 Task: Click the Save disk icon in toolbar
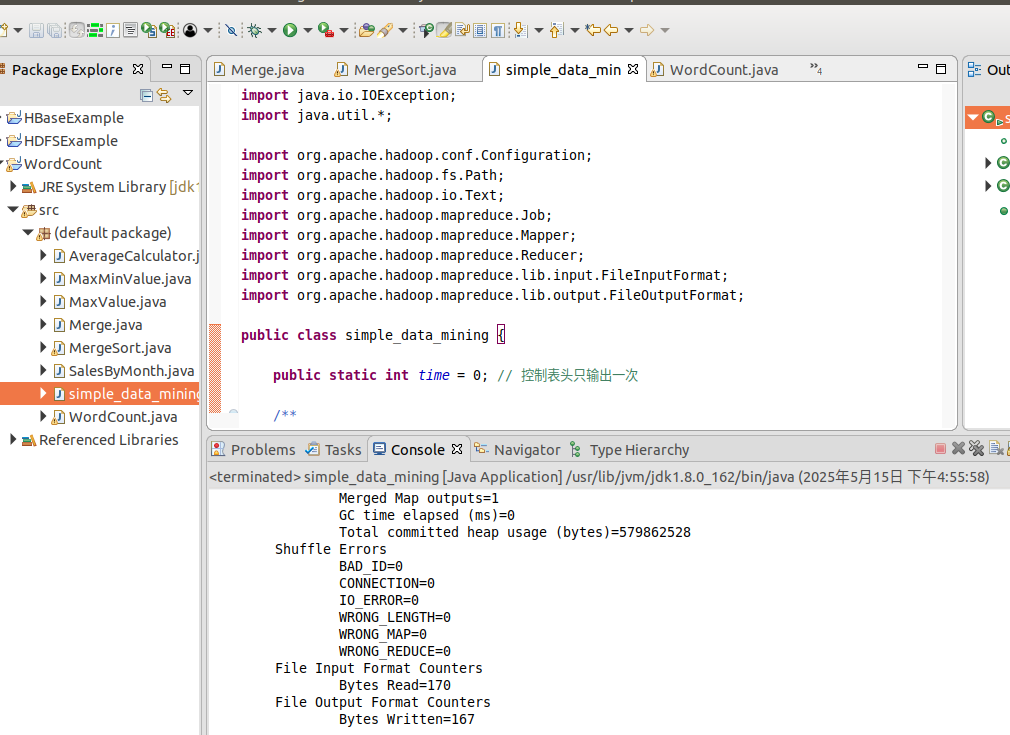36,31
